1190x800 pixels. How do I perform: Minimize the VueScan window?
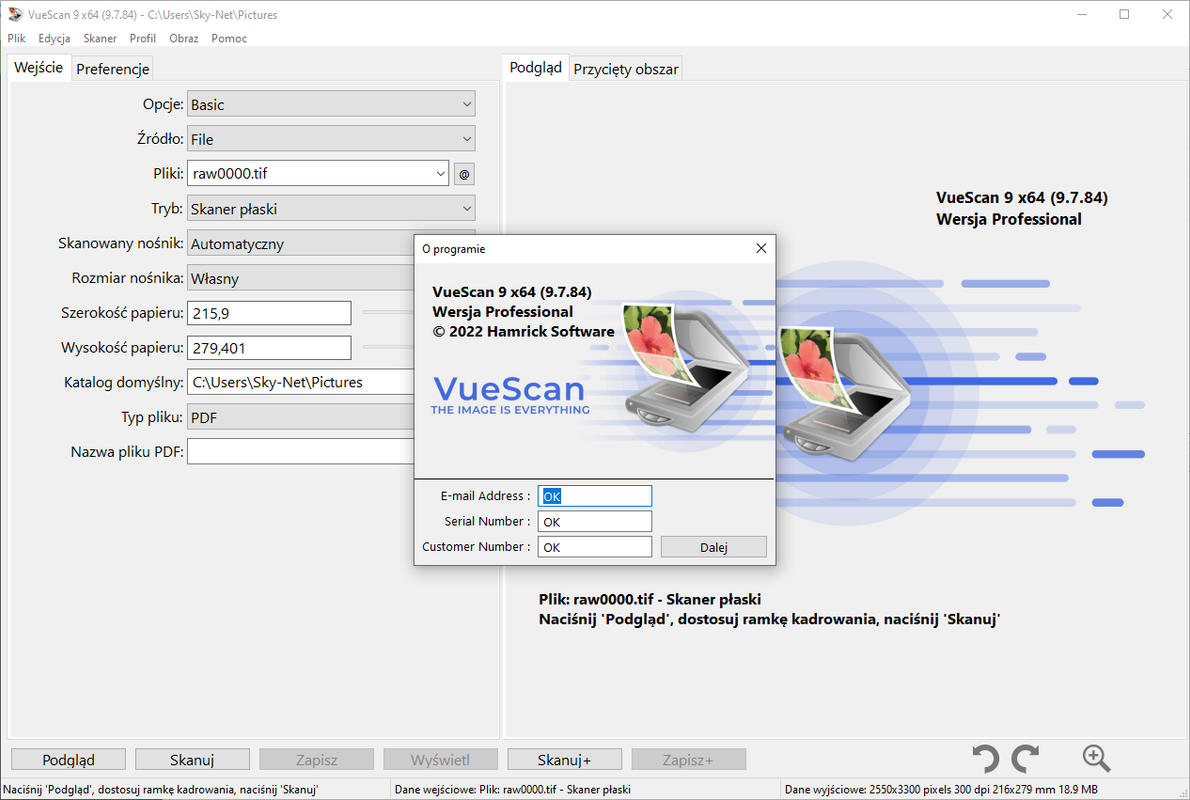pyautogui.click(x=1082, y=14)
